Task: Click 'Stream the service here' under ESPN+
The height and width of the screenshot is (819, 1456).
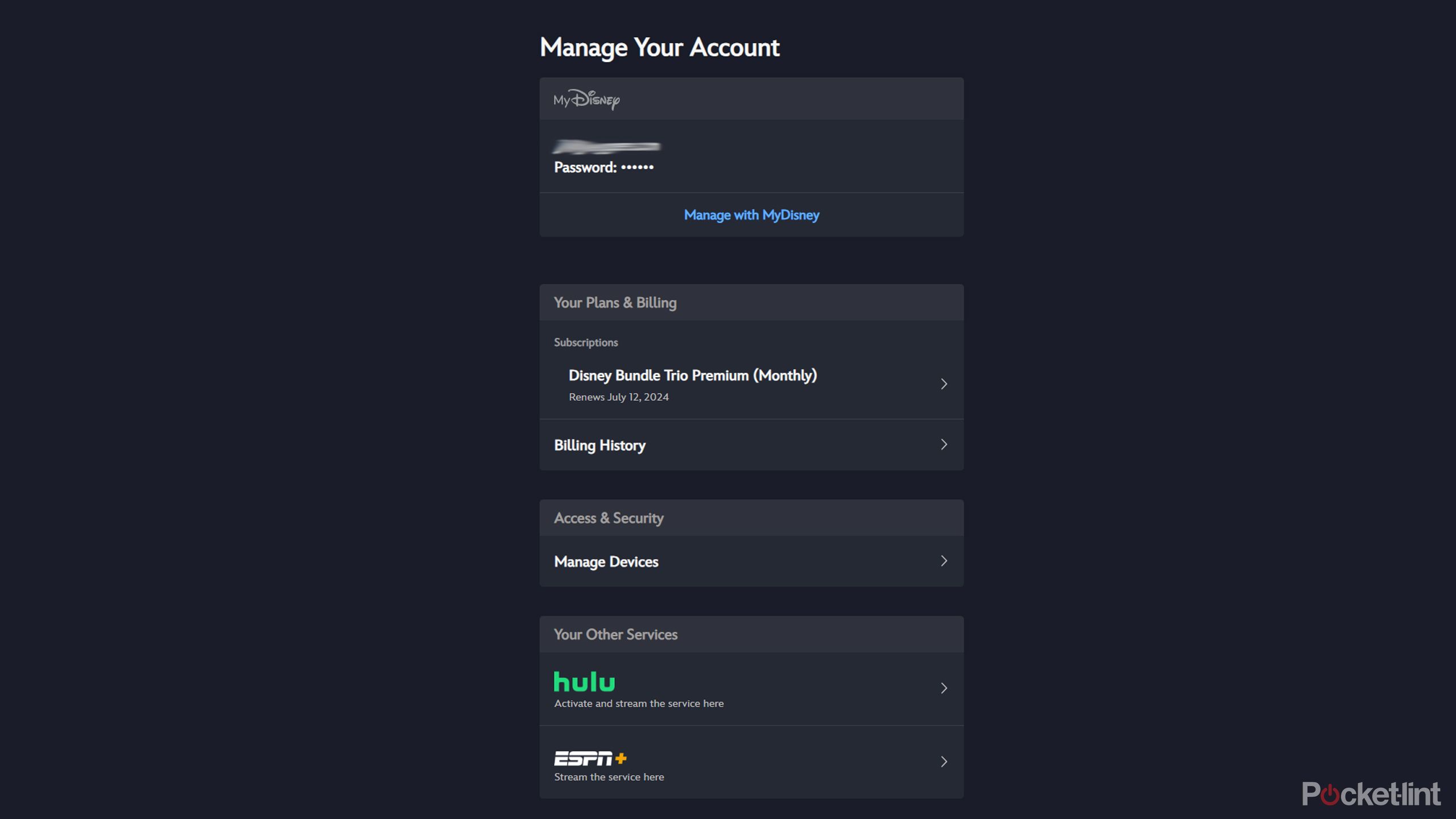Action: [609, 777]
